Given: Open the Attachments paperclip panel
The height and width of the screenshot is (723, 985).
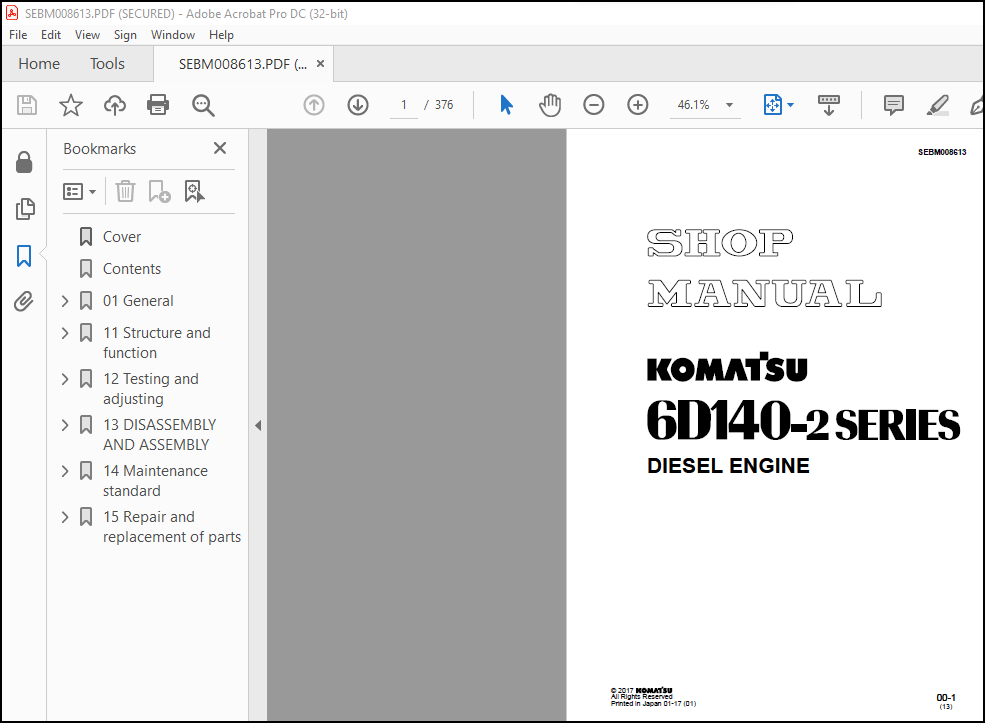Looking at the screenshot, I should click(x=24, y=302).
